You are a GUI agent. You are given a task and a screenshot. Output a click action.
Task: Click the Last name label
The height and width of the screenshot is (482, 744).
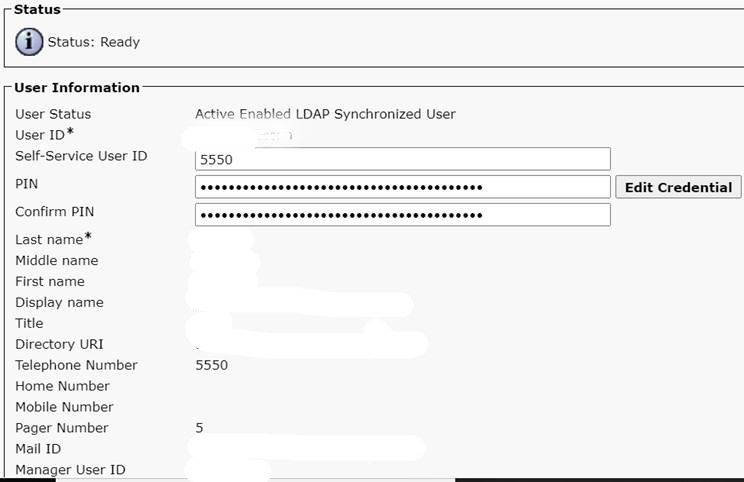tap(53, 239)
